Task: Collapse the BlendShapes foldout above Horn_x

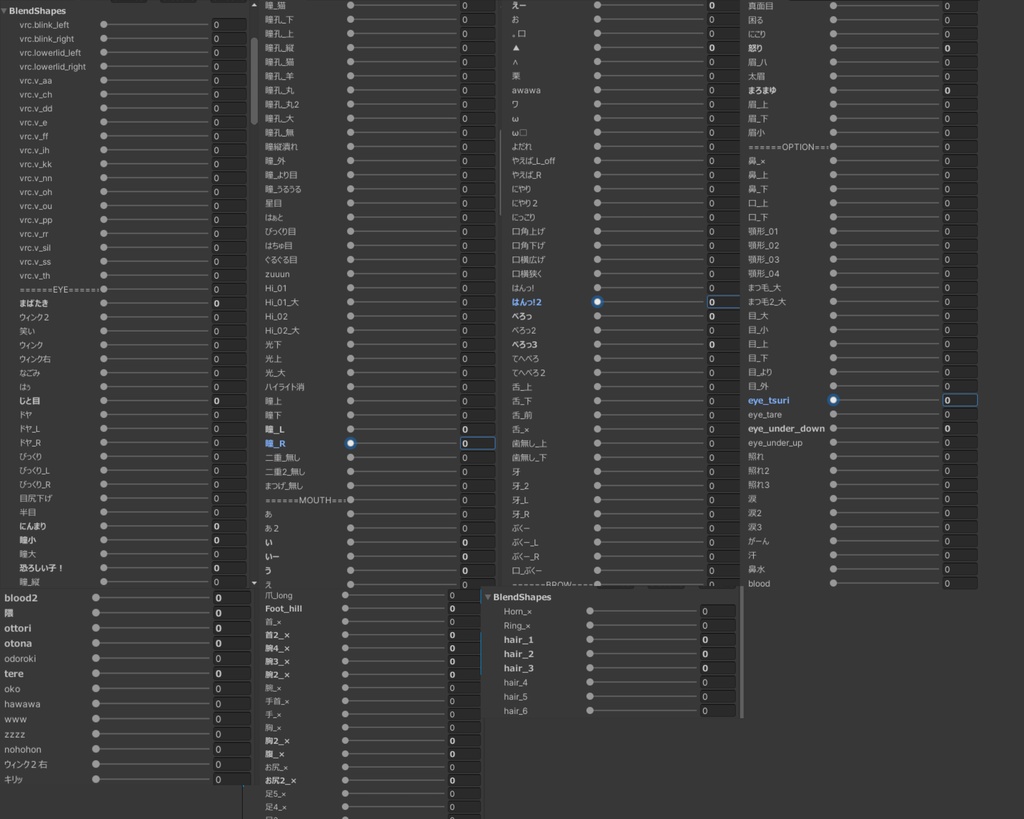Action: pyautogui.click(x=488, y=597)
